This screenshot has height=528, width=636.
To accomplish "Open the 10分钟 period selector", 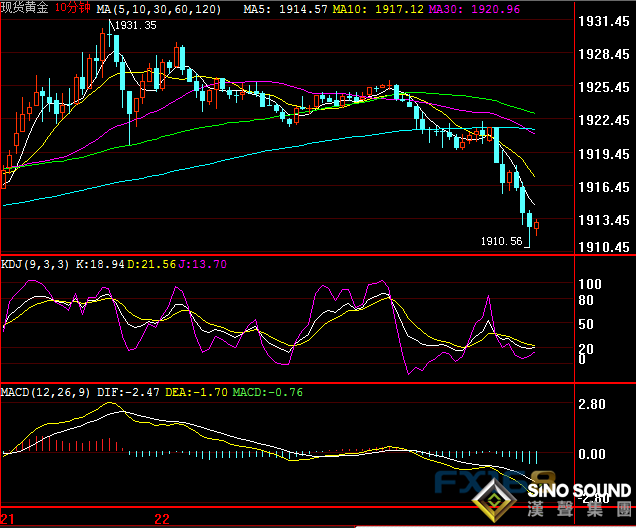I will click(x=74, y=8).
